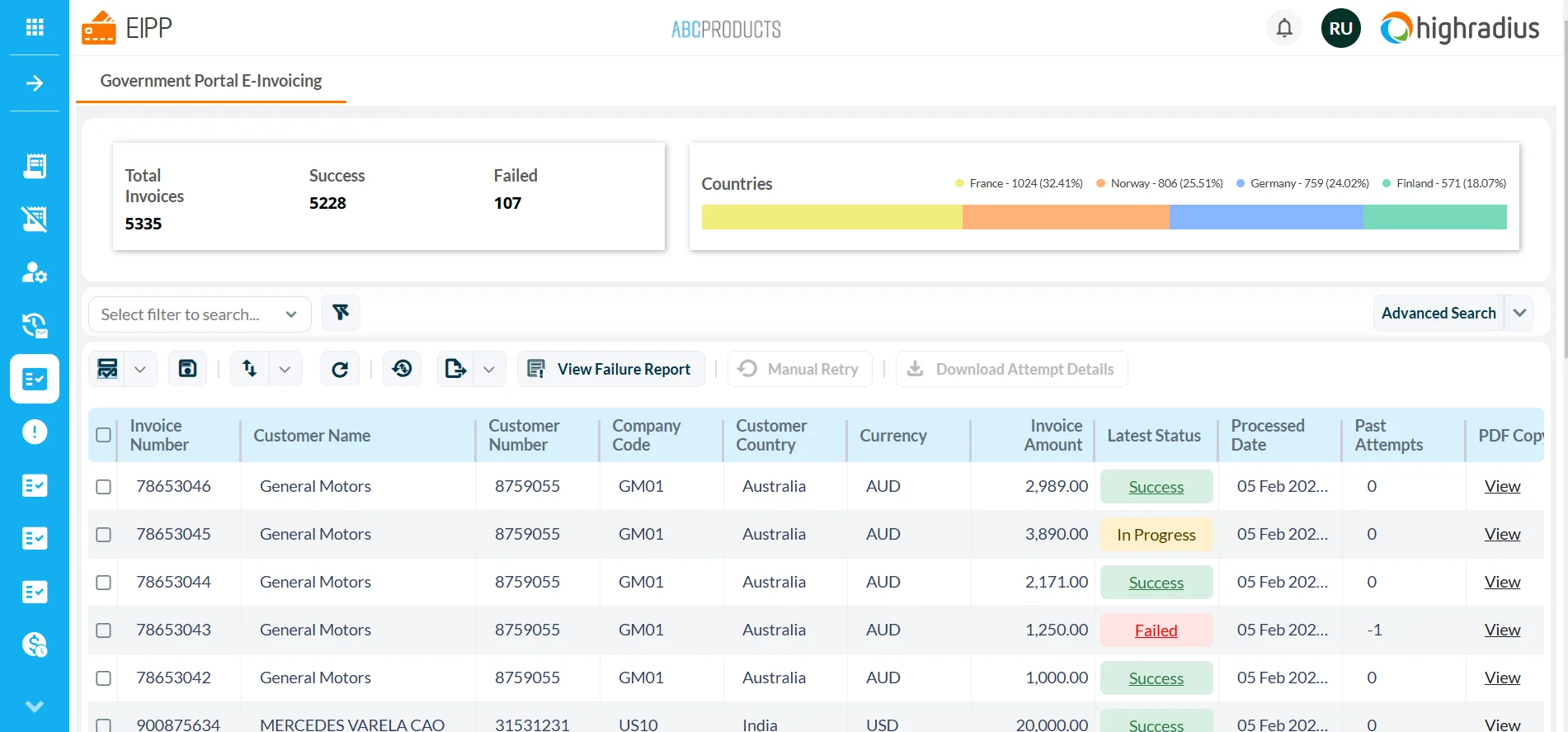Open View PDF link for invoice 78653046
The image size is (1568, 732).
(x=1502, y=486)
